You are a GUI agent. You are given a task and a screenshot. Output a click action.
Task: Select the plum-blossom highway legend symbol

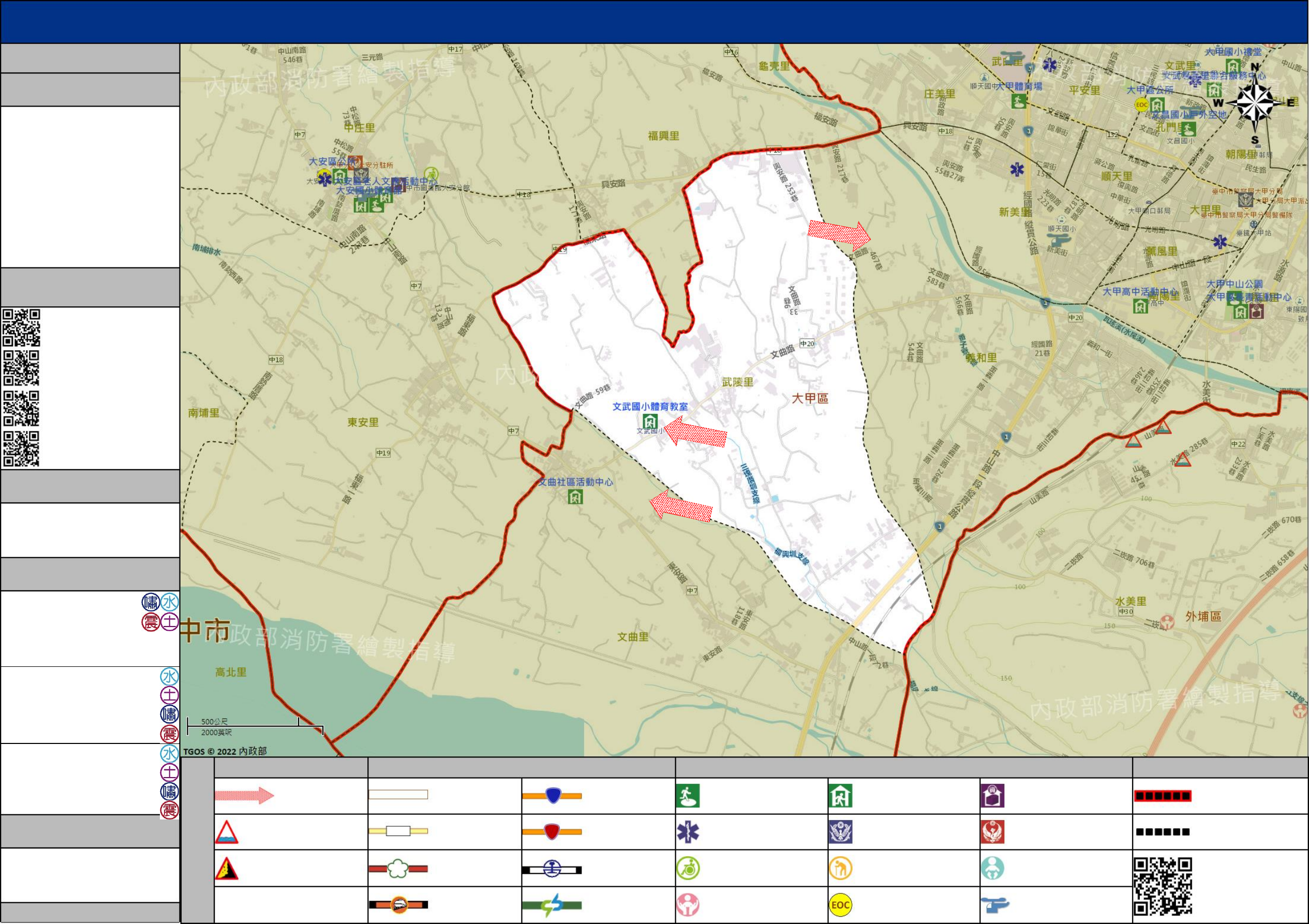(398, 869)
